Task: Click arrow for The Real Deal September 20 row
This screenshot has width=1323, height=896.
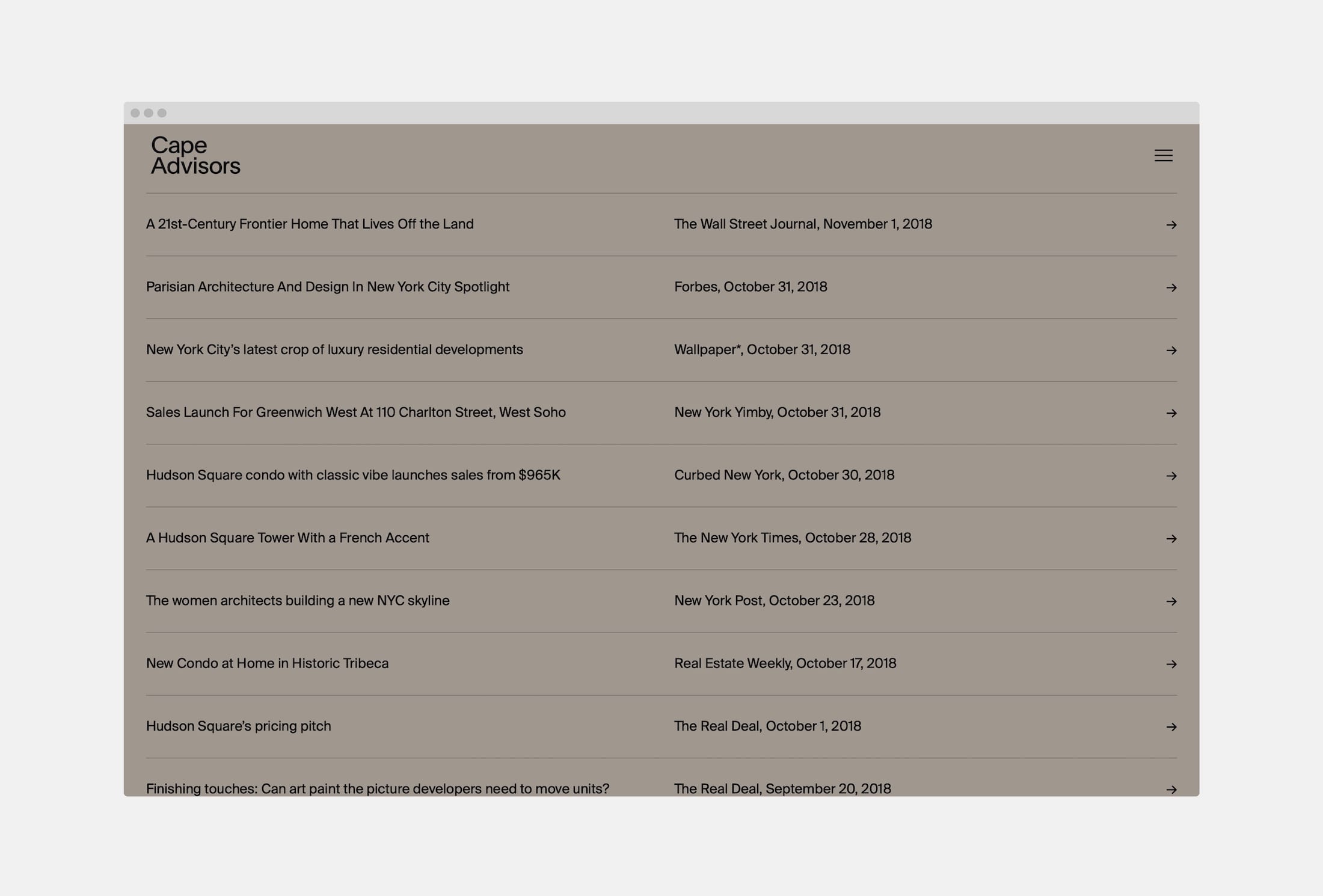Action: (x=1171, y=790)
